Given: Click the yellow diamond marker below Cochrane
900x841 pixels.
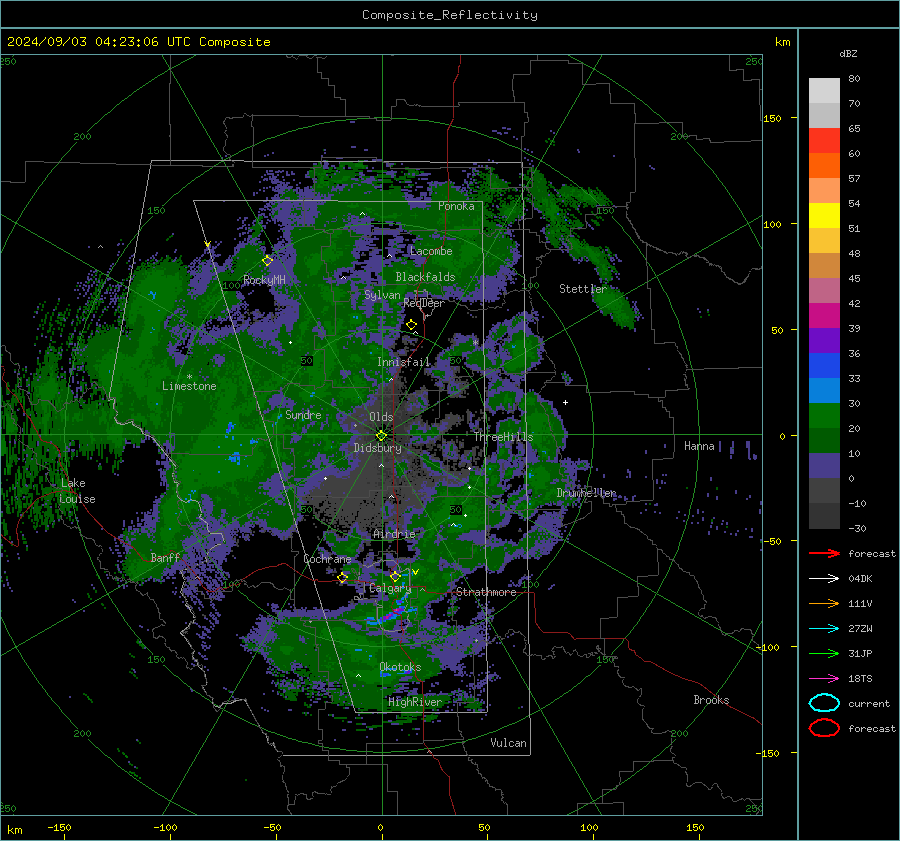Looking at the screenshot, I should (x=342, y=577).
